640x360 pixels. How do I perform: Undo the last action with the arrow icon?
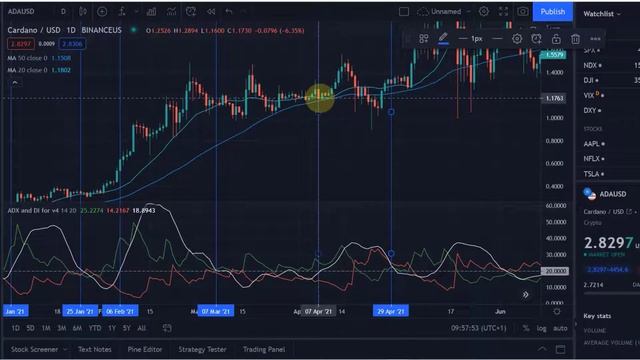point(229,11)
